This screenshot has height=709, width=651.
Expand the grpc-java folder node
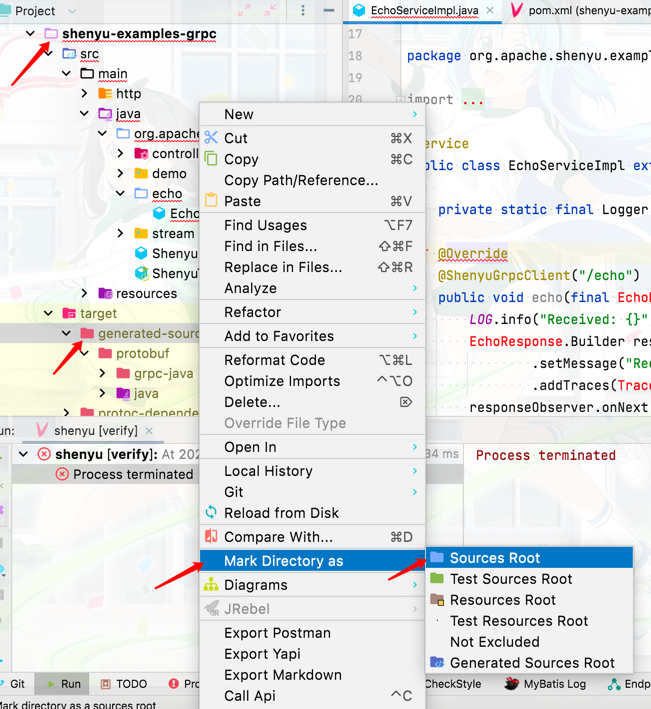point(103,374)
